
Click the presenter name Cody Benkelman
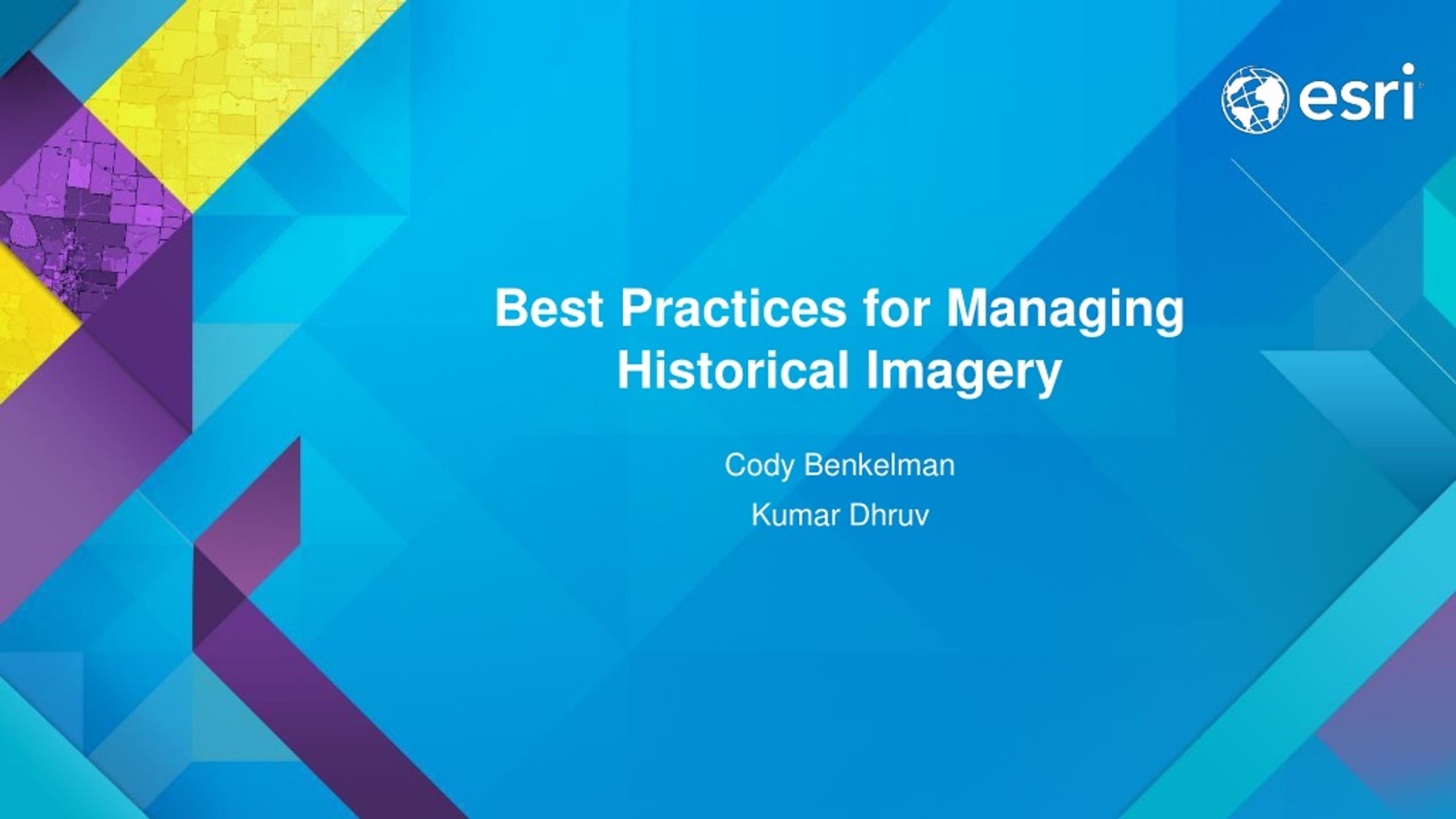tap(839, 466)
